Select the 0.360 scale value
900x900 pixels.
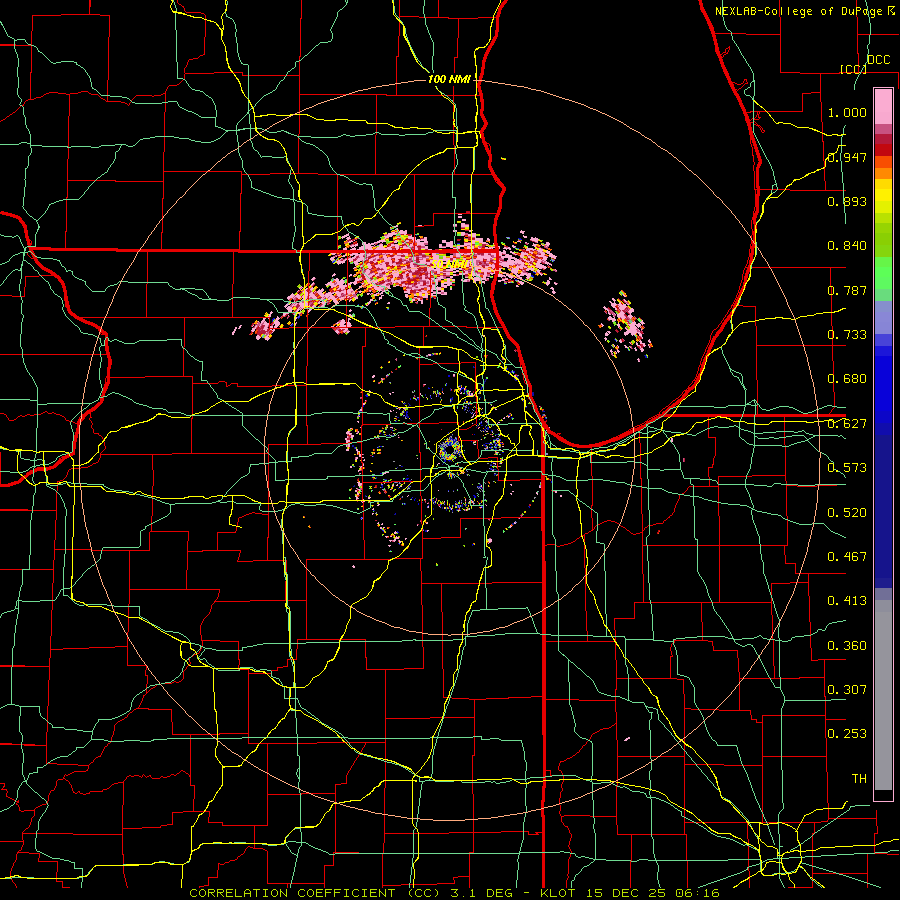(847, 645)
